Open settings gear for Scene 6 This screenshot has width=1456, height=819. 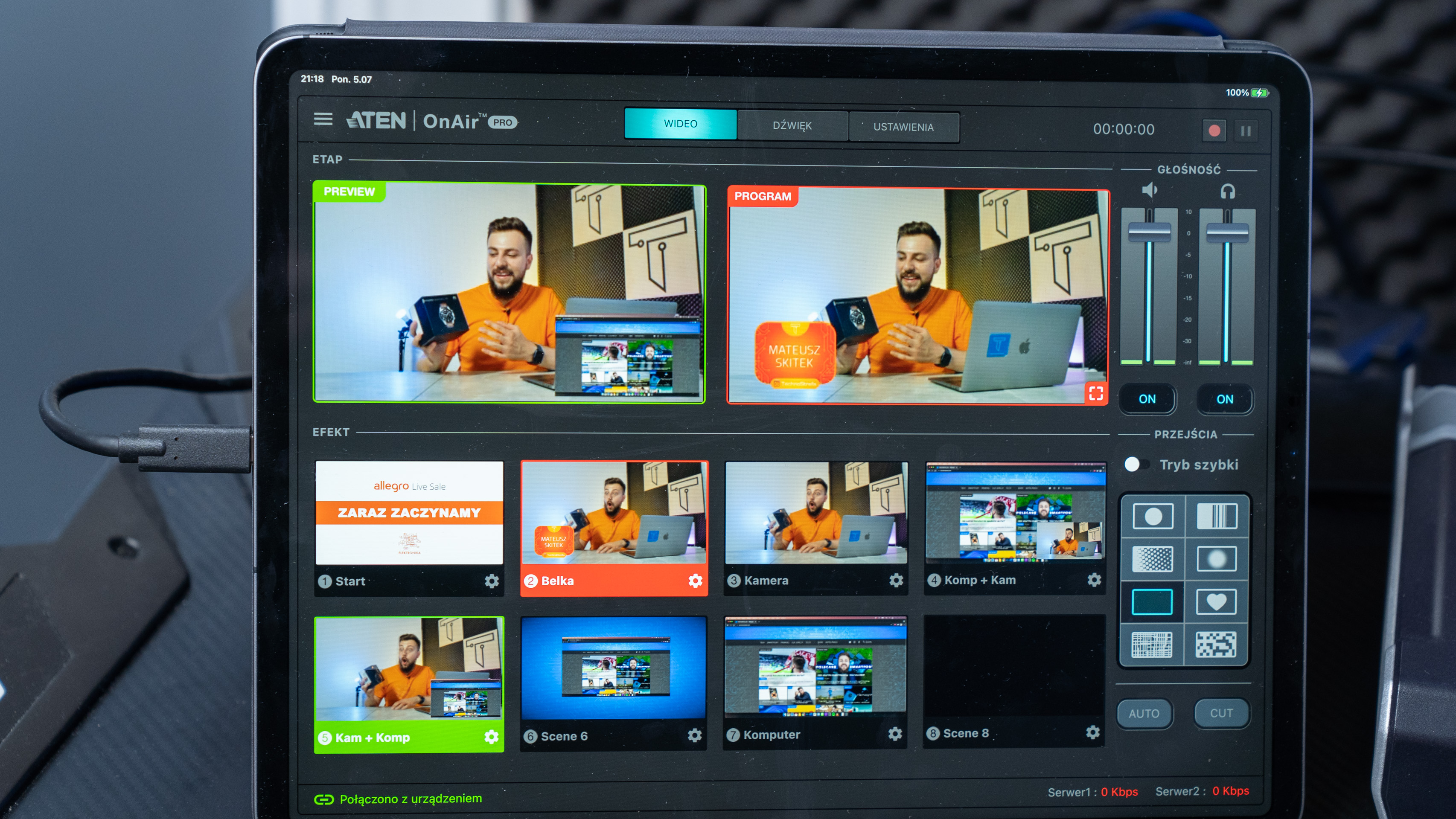coord(695,735)
